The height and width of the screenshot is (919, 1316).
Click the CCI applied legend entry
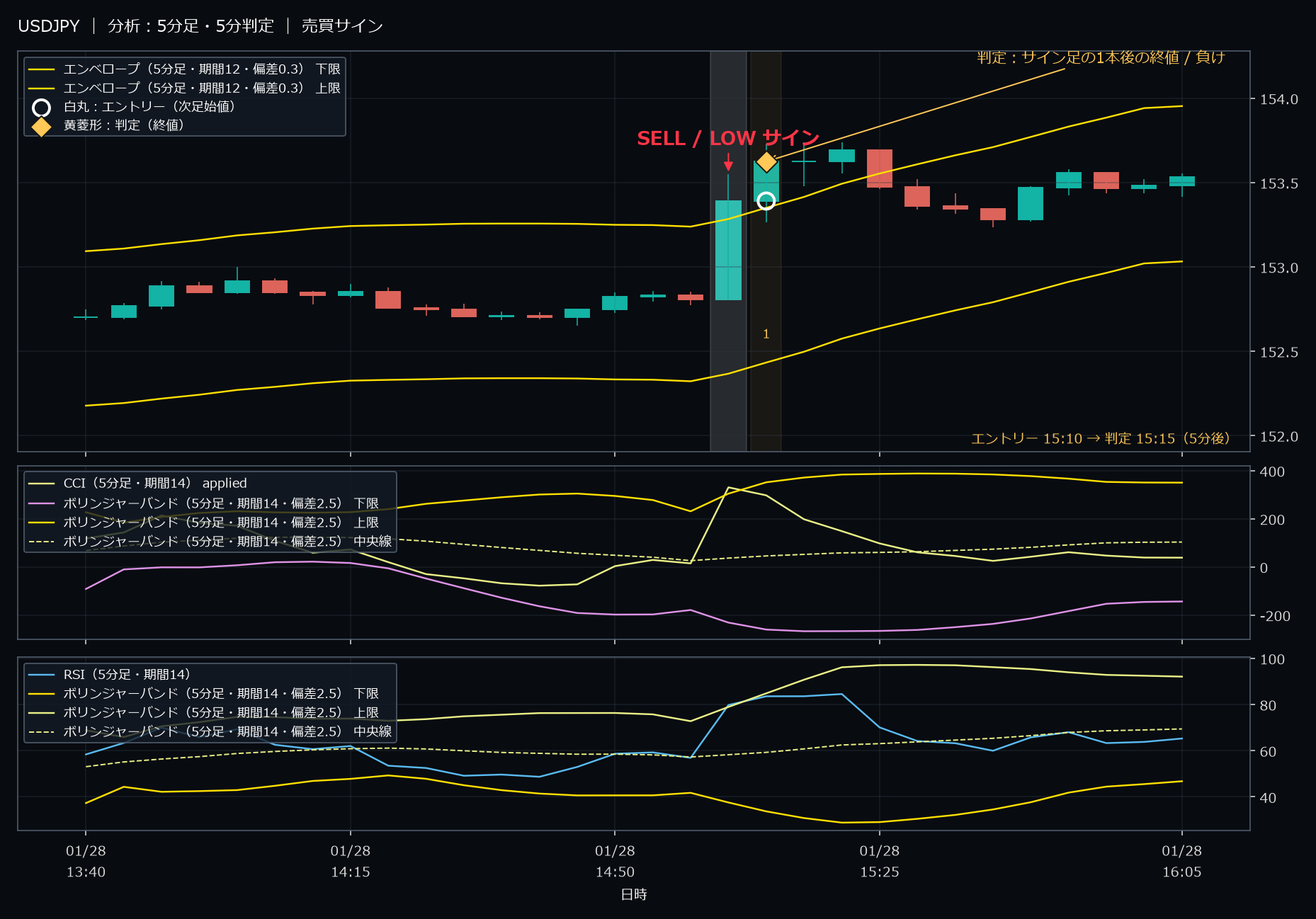[x=137, y=484]
